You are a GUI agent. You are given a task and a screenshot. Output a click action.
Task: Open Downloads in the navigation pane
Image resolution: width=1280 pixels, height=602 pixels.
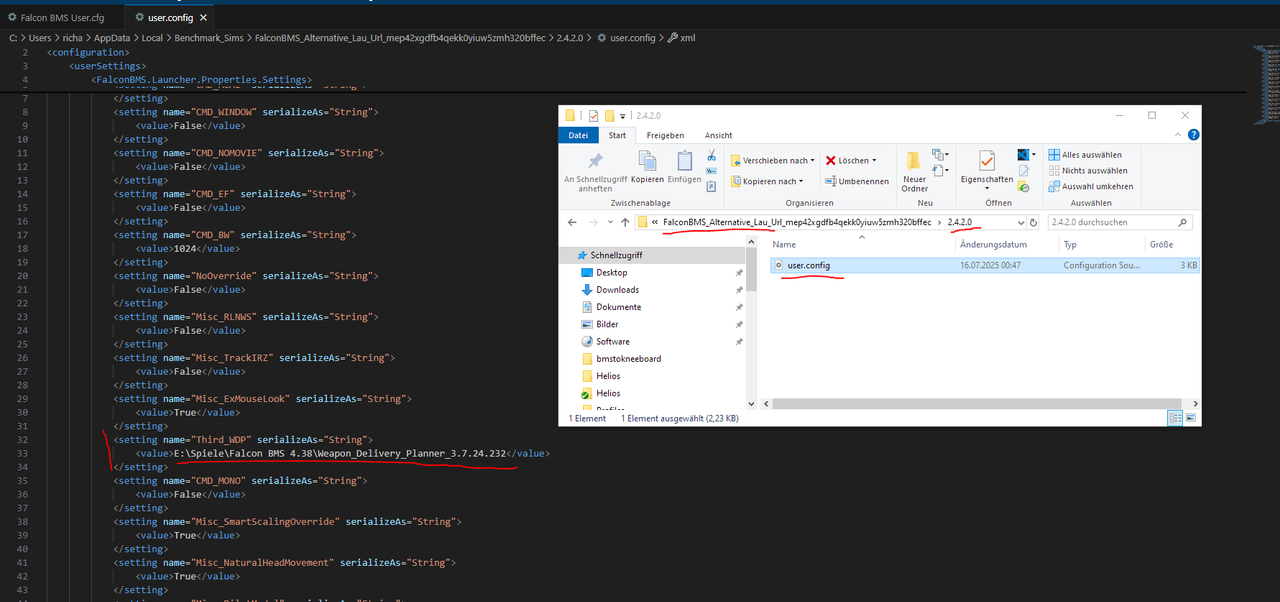click(617, 290)
